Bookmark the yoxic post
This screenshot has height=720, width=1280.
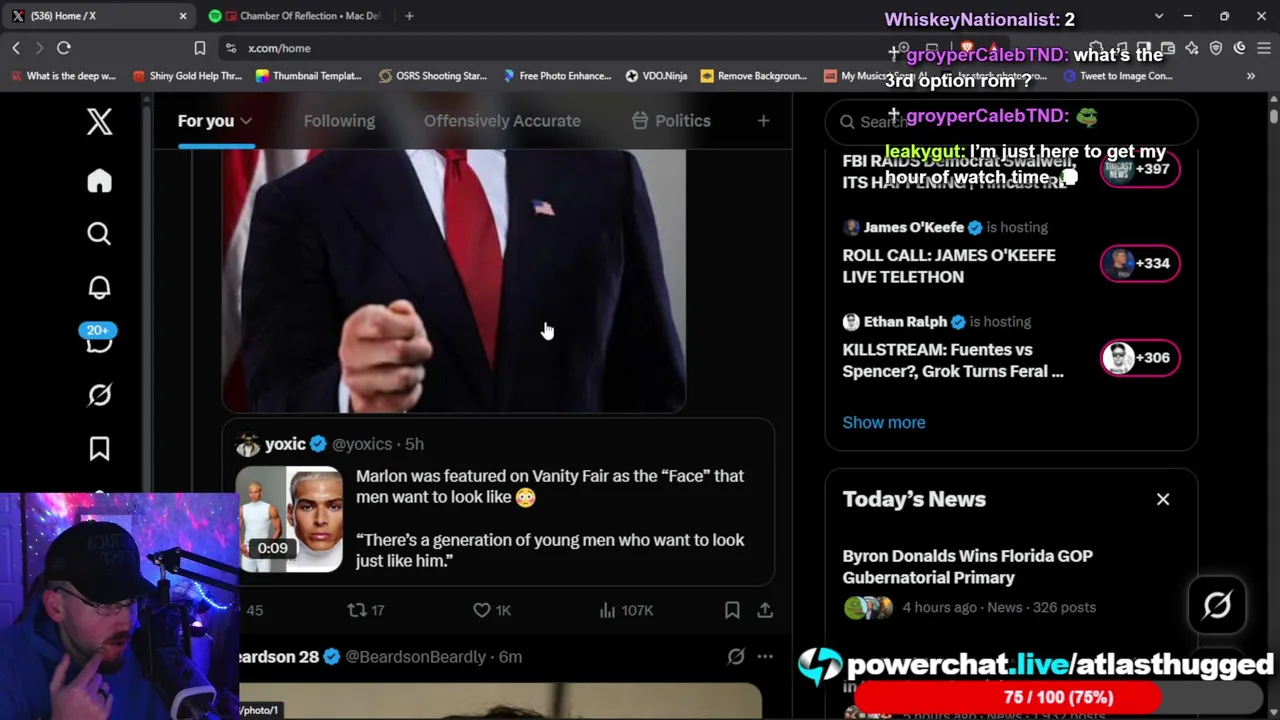(x=732, y=610)
